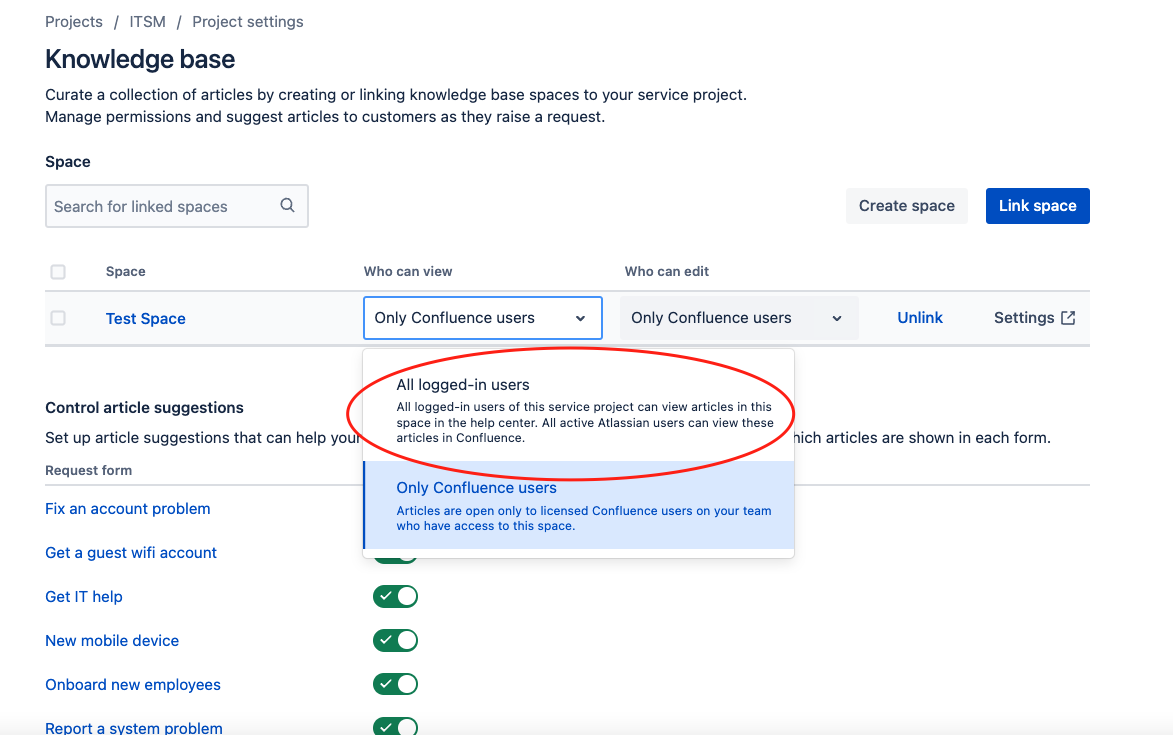Toggle Onboard new employees switch

395,684
